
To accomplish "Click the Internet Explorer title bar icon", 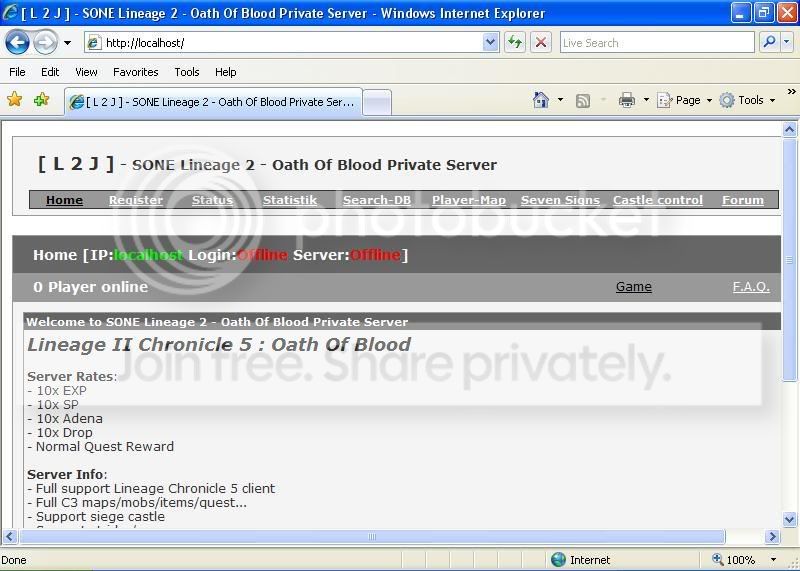I will (x=10, y=12).
